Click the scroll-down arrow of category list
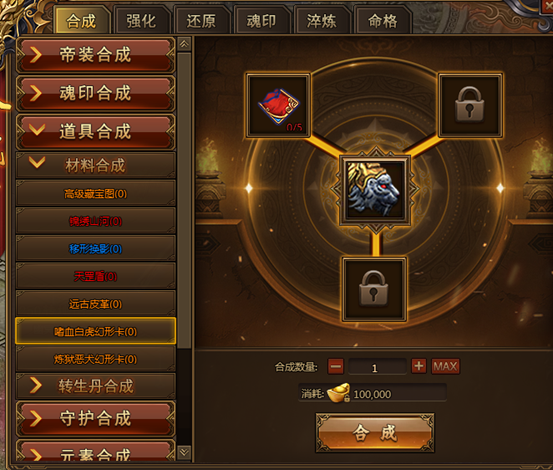553x470 pixels. tap(184, 452)
